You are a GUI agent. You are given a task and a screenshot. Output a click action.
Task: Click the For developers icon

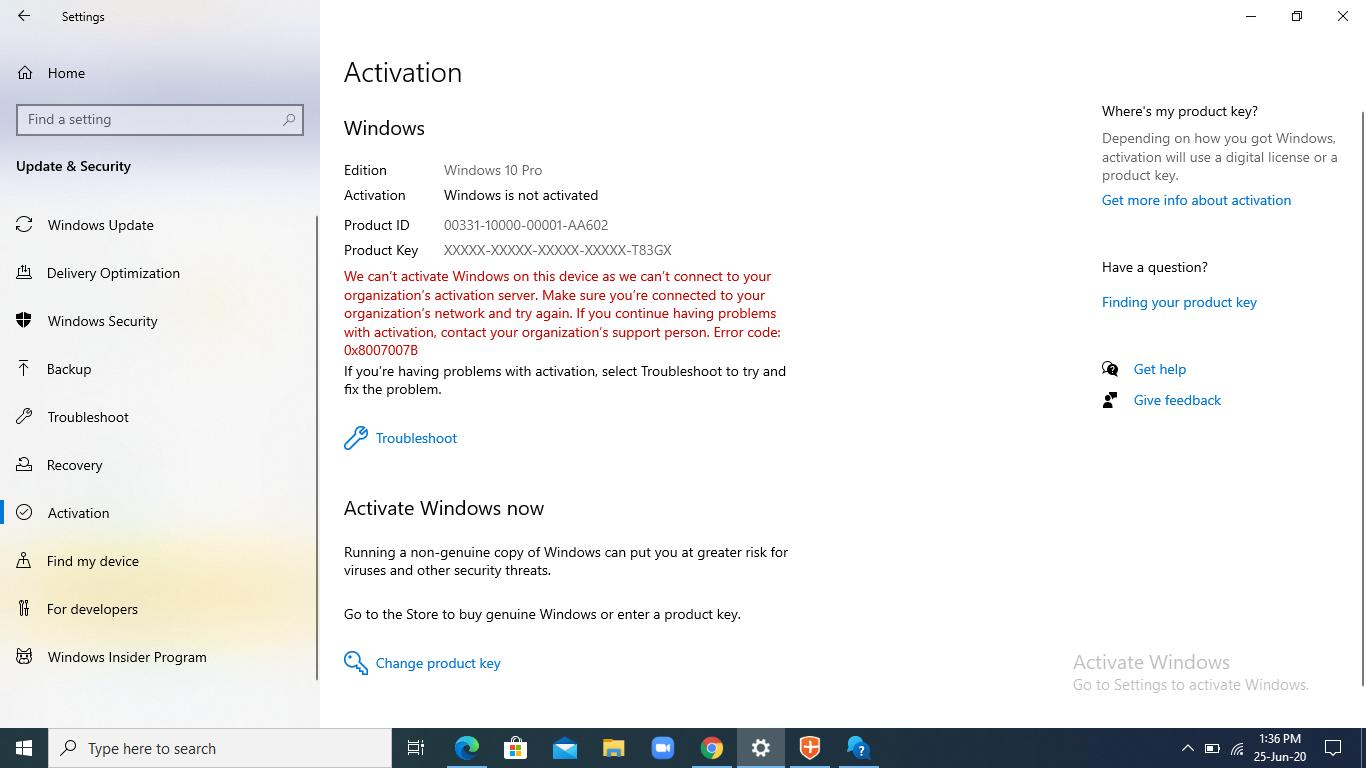[24, 609]
